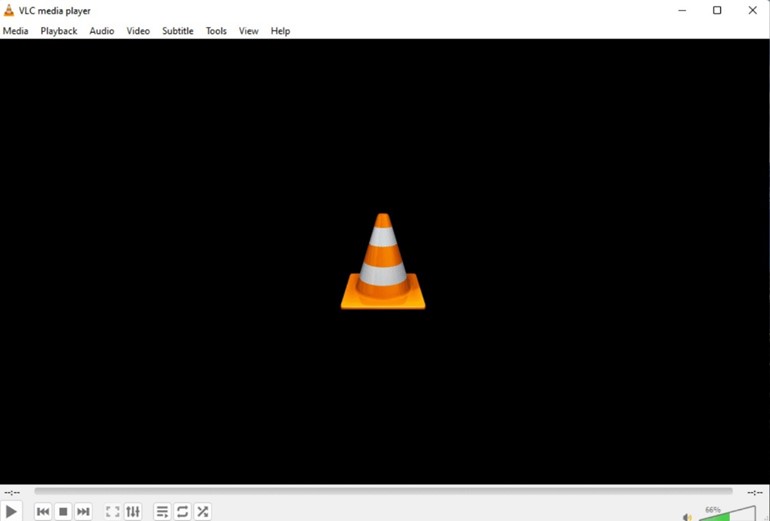Image resolution: width=770 pixels, height=521 pixels.
Task: Open the Subtitle menu
Action: coord(178,31)
